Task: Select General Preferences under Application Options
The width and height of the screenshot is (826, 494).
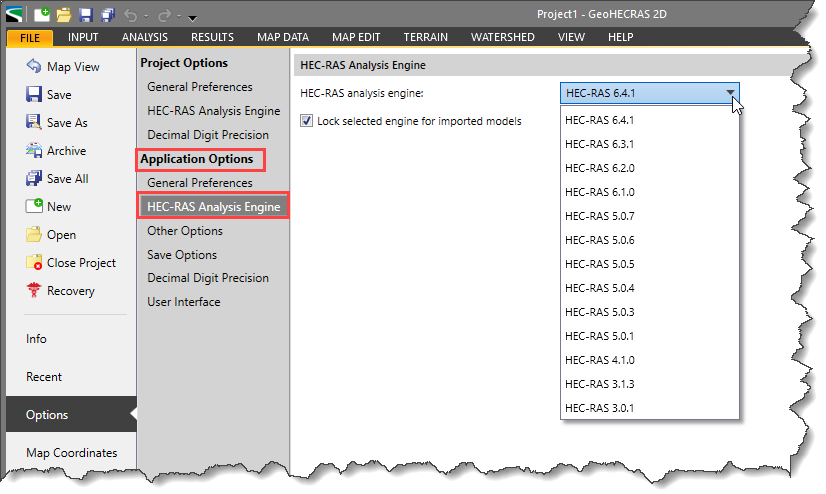Action: (x=200, y=183)
